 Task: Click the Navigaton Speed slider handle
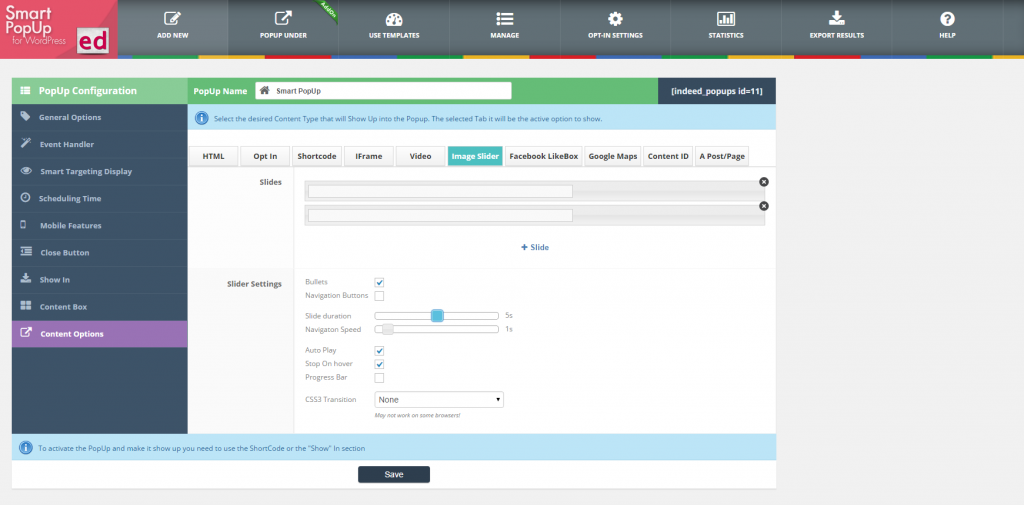click(388, 329)
